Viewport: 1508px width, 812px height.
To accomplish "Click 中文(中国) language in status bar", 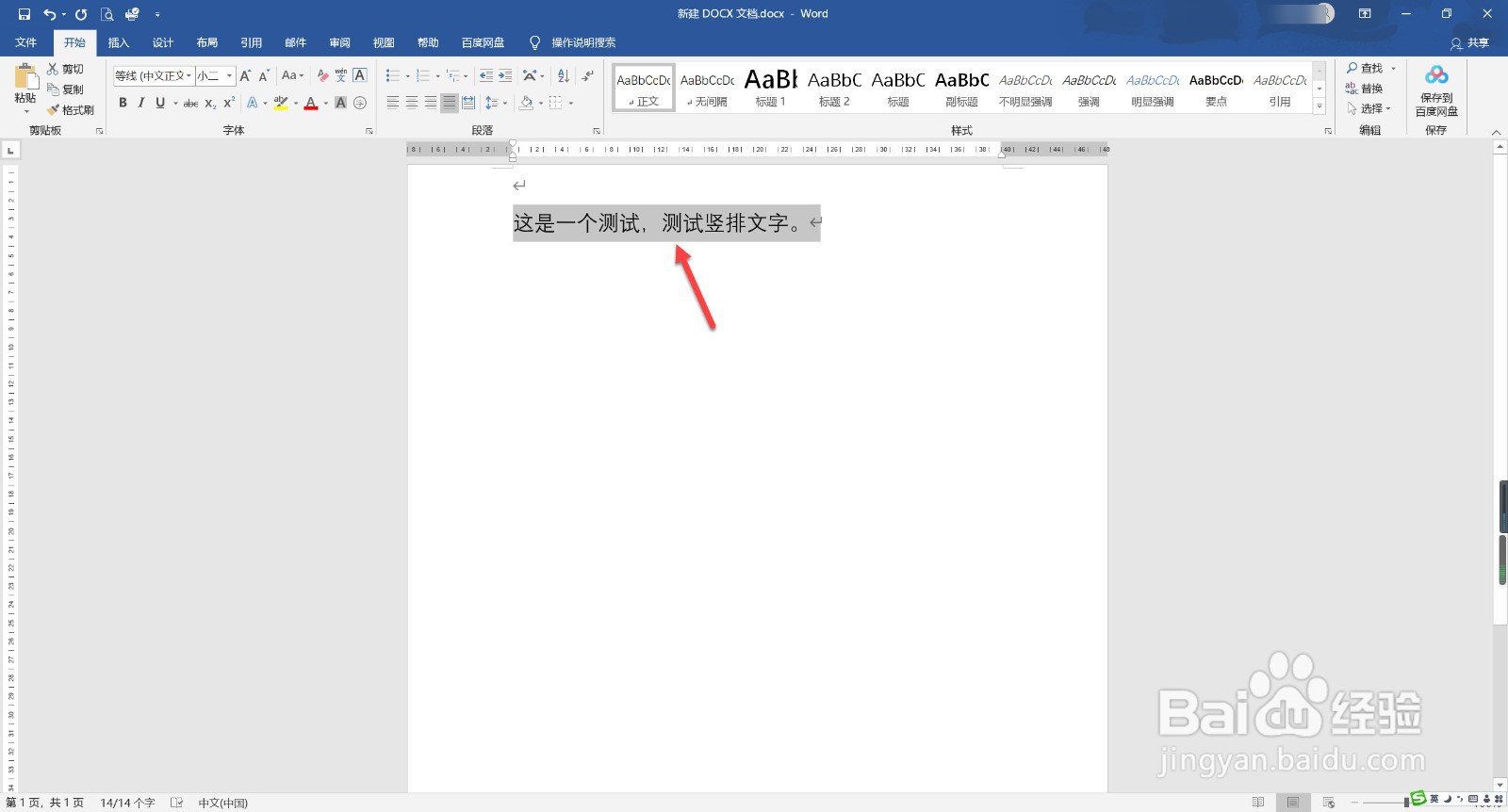I will tap(222, 803).
